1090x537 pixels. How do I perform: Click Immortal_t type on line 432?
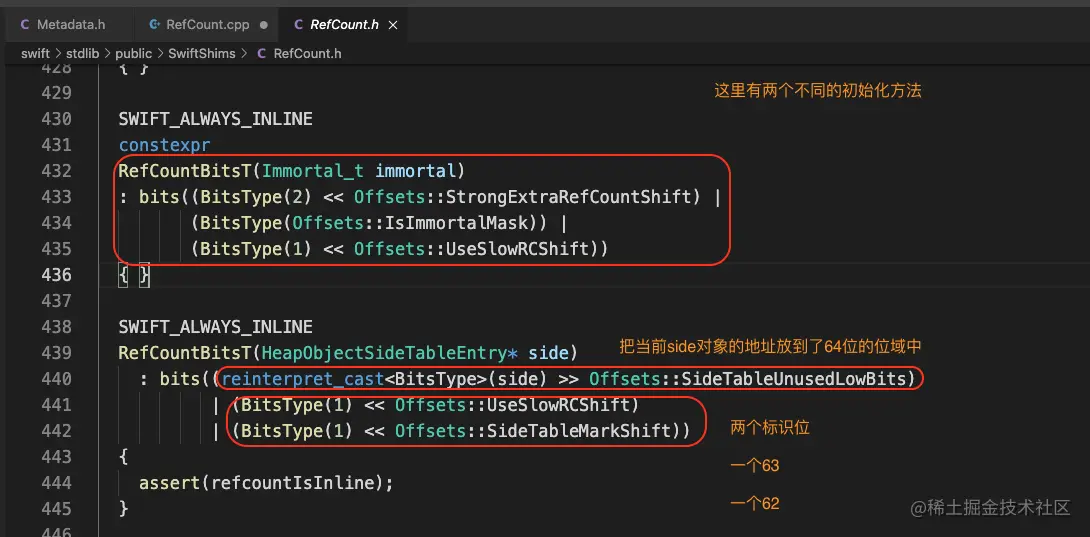pyautogui.click(x=314, y=171)
